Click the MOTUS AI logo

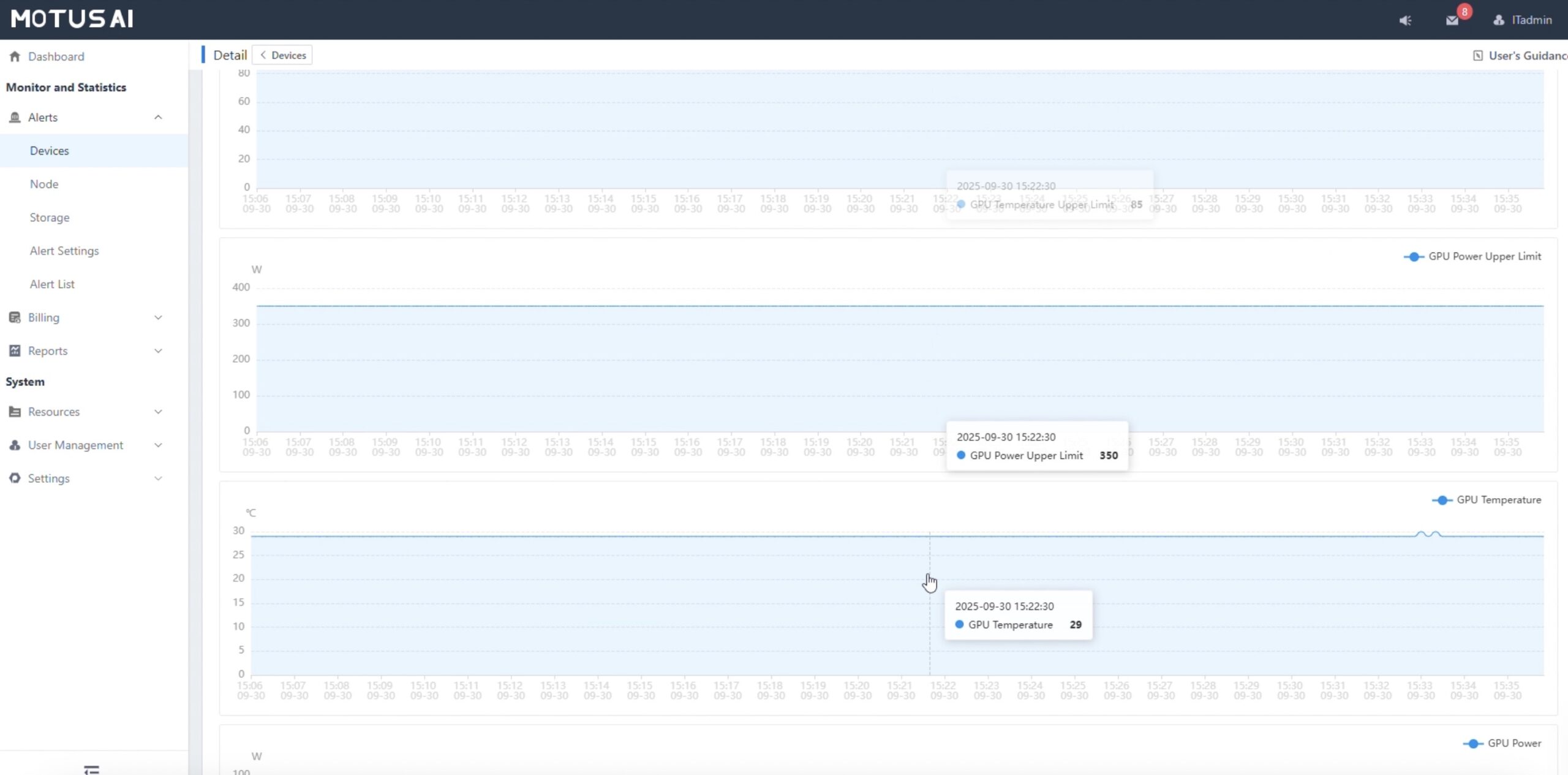(x=72, y=19)
